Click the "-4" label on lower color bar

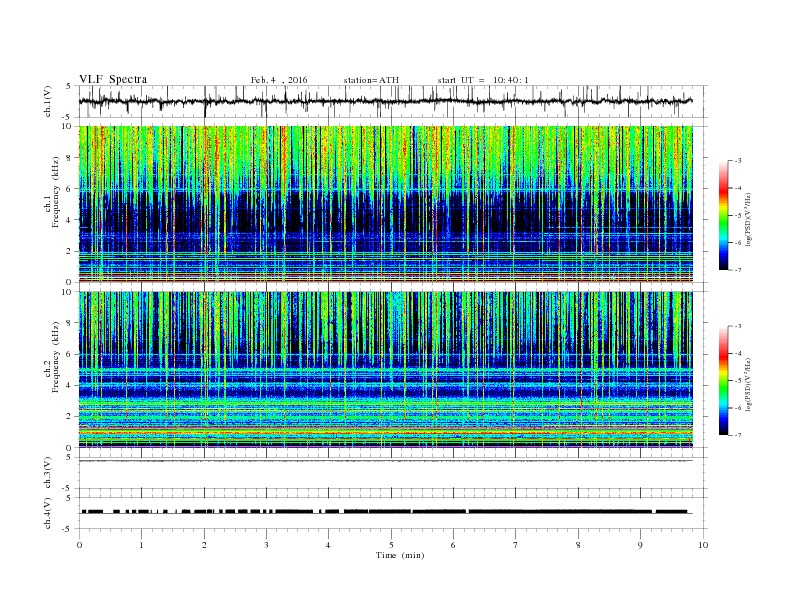pyautogui.click(x=738, y=353)
